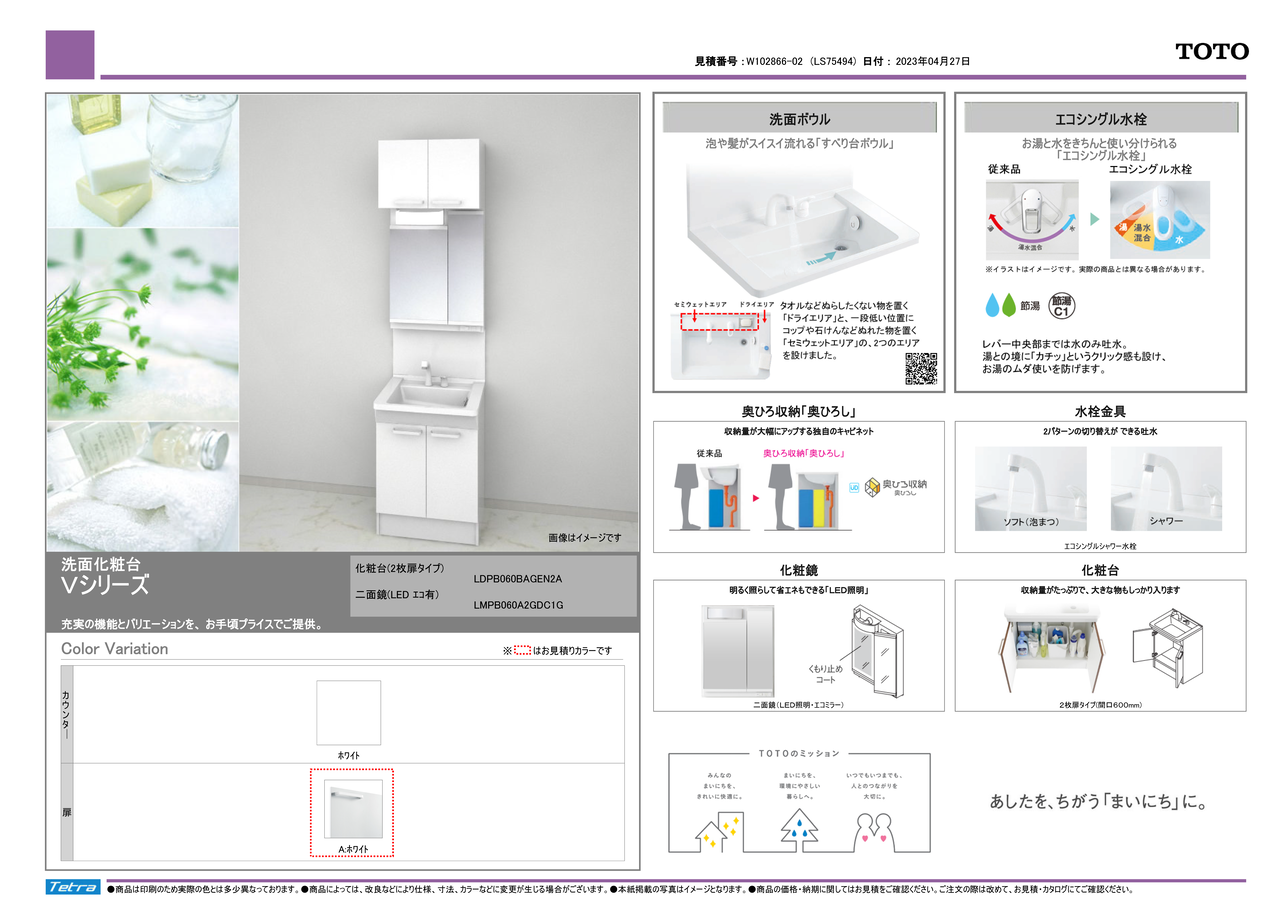The width and height of the screenshot is (1280, 905).
Task: Click the Vシリーズ title
Action: click(x=105, y=586)
